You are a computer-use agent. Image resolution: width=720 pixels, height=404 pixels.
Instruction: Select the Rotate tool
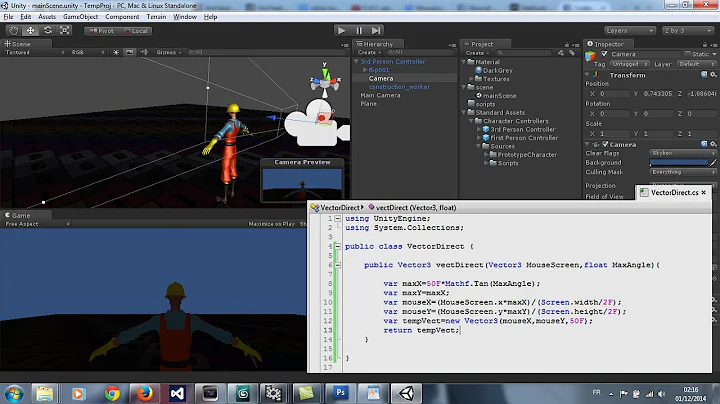click(x=48, y=31)
